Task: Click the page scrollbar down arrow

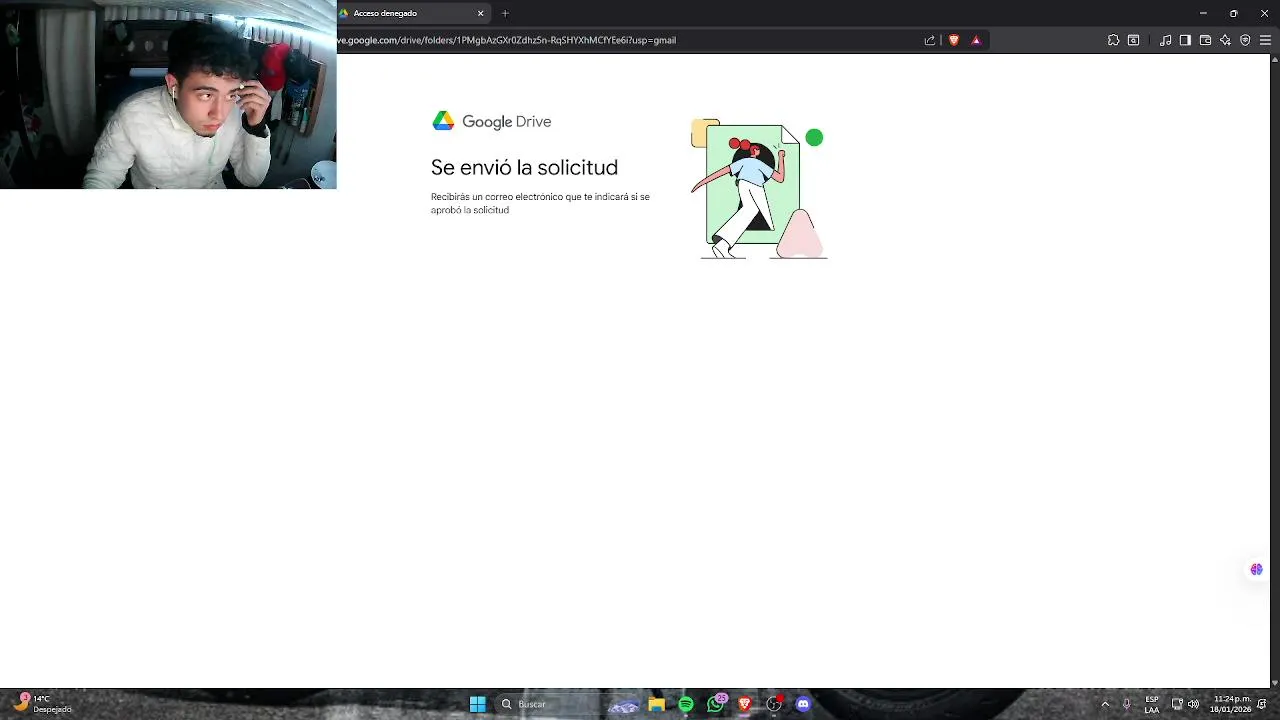Action: (x=1273, y=682)
